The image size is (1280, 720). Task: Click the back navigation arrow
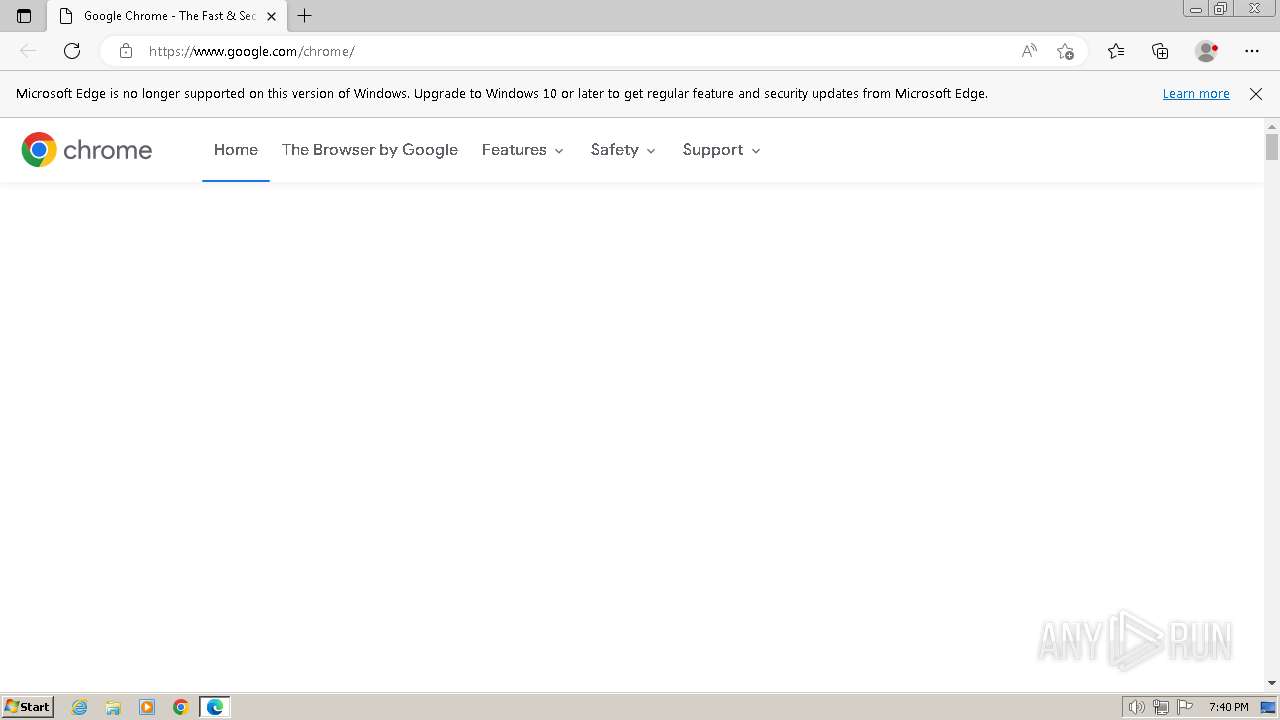28,51
